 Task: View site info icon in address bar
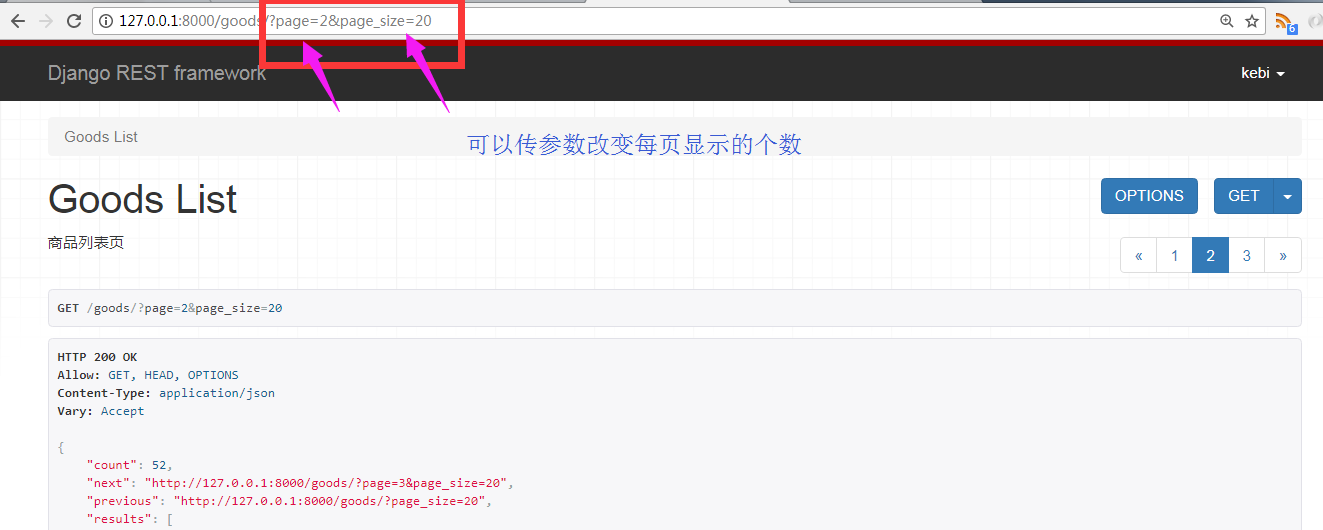tap(106, 20)
